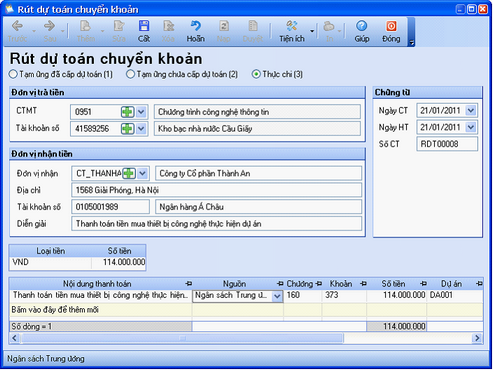
Task: Expand the Nguồn Ngân sách Trung ương dropdown
Action: [x=277, y=296]
